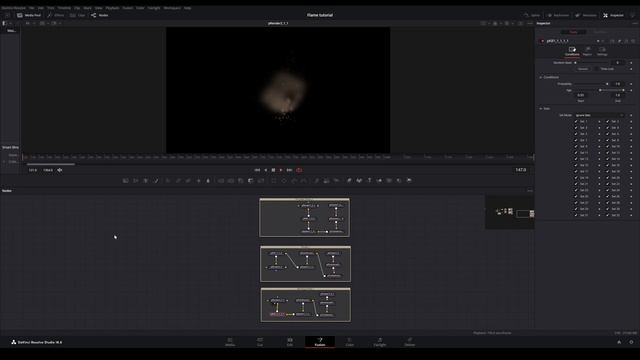Add a BSpline mask from toolbar
Screen dimensions: 640x360
[x=304, y=180]
